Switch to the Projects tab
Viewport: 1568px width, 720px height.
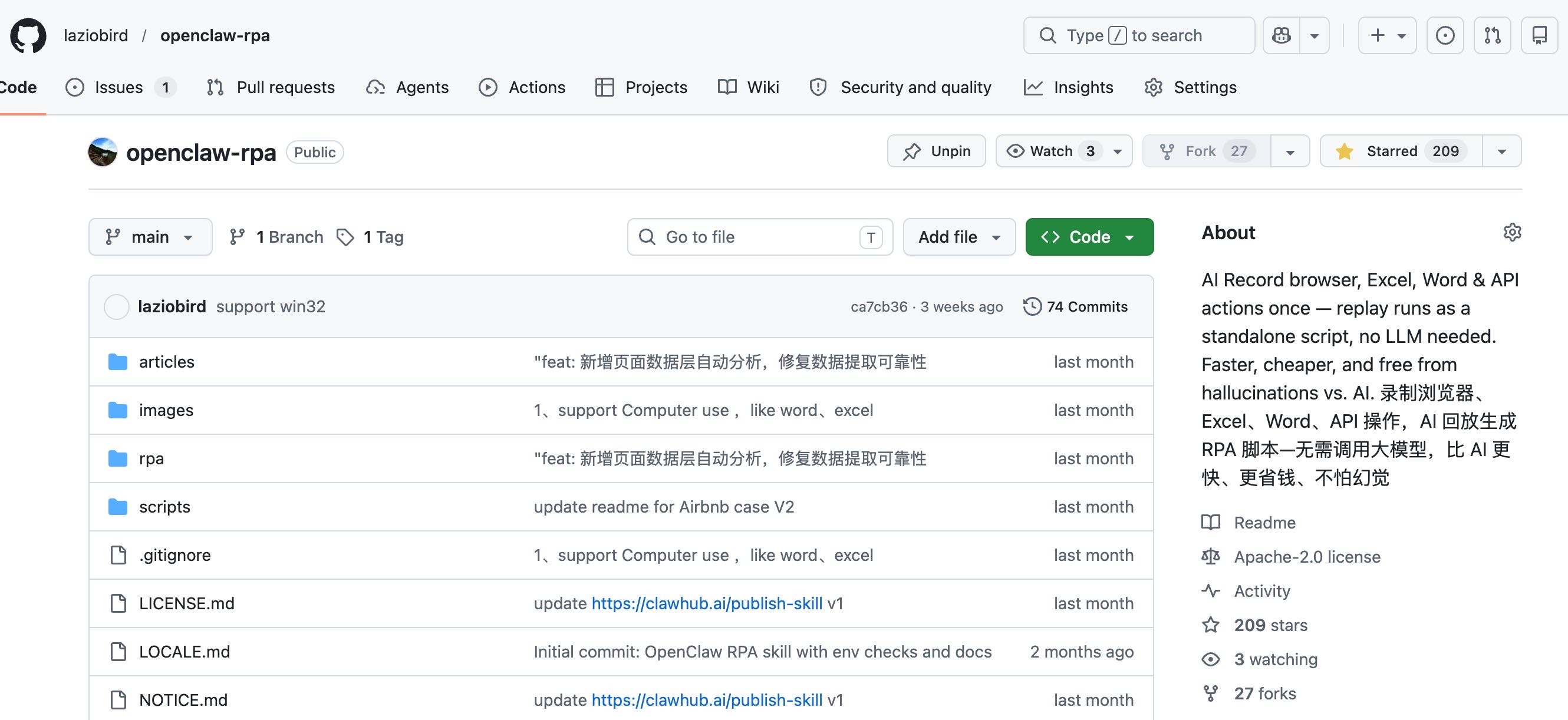coord(641,87)
